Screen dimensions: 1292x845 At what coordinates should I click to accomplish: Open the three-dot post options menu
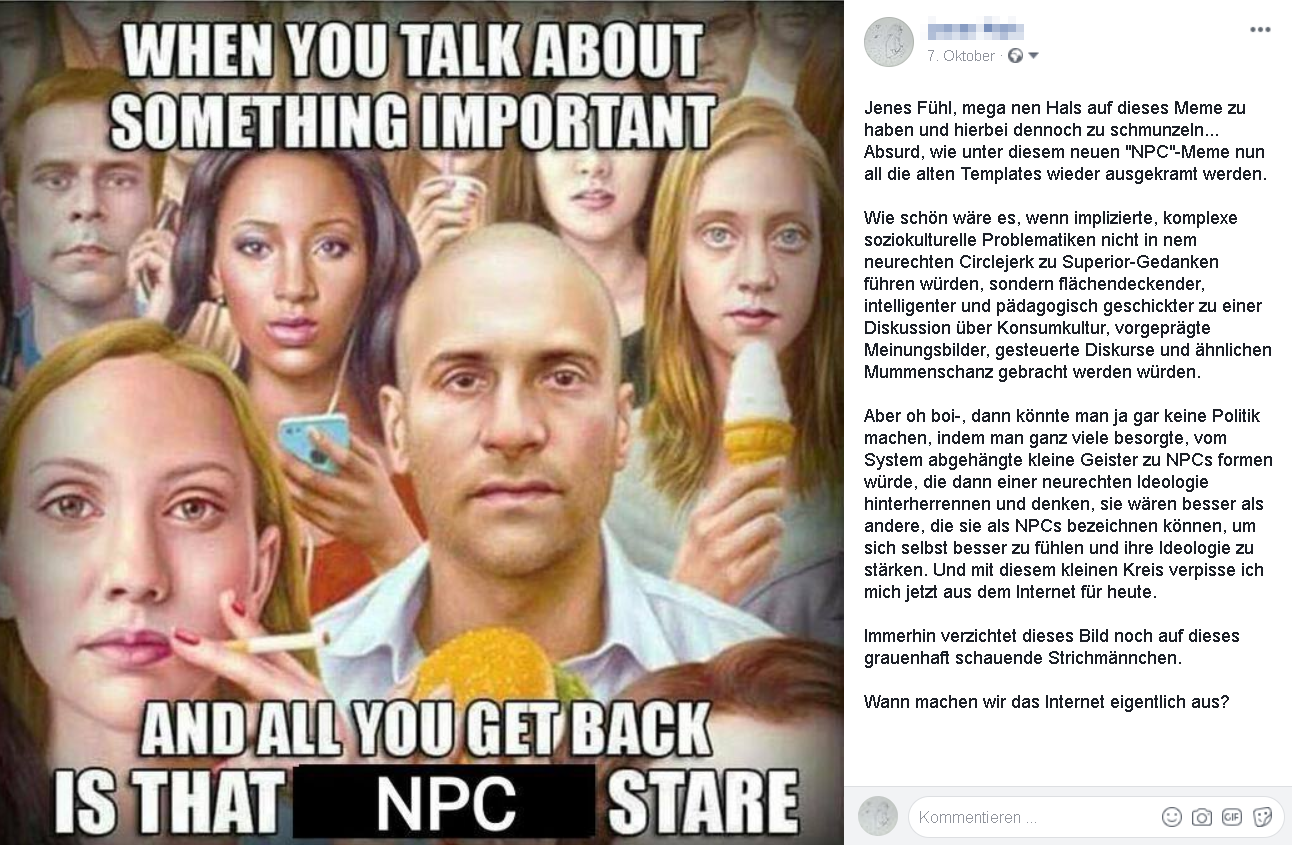(x=1260, y=30)
